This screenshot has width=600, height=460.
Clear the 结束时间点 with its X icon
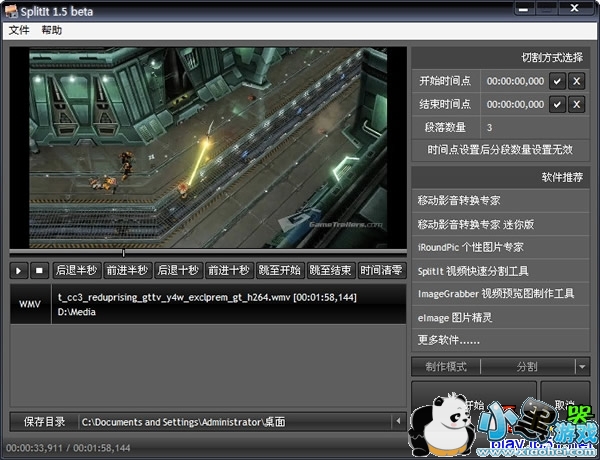(x=576, y=104)
